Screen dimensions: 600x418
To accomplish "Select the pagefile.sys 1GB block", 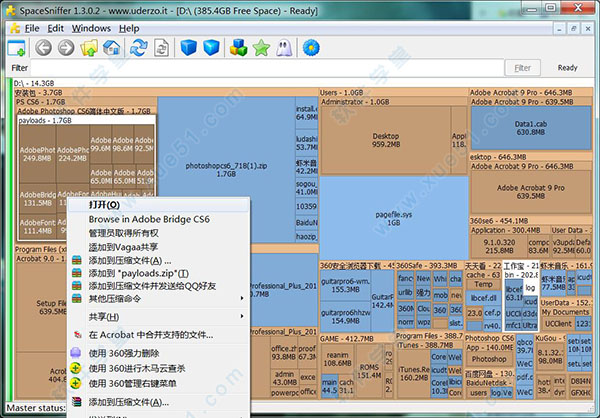I will point(394,218).
